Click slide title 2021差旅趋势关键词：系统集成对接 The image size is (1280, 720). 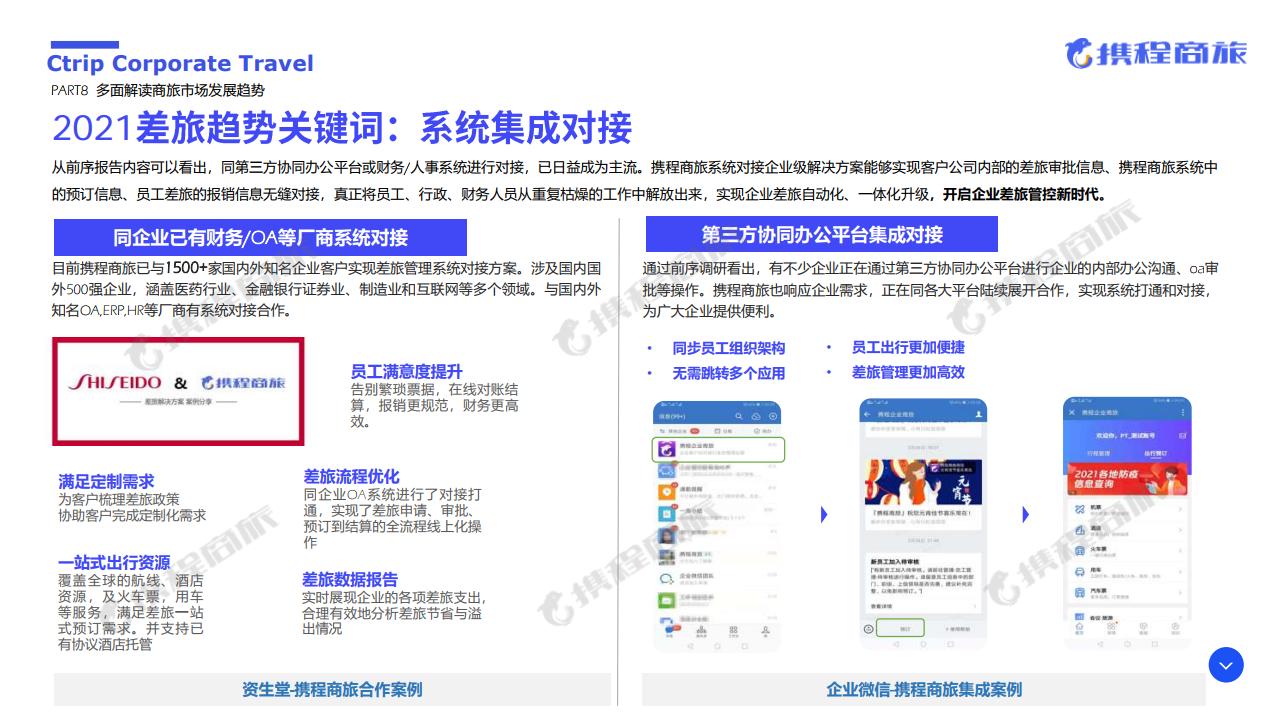click(342, 129)
